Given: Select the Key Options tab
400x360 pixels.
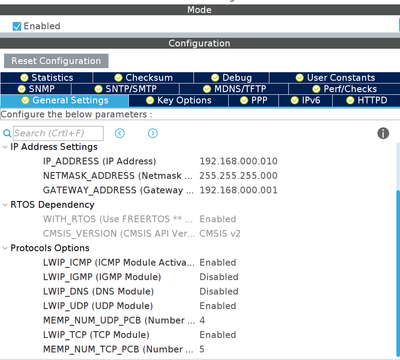Looking at the screenshot, I should coord(179,100).
